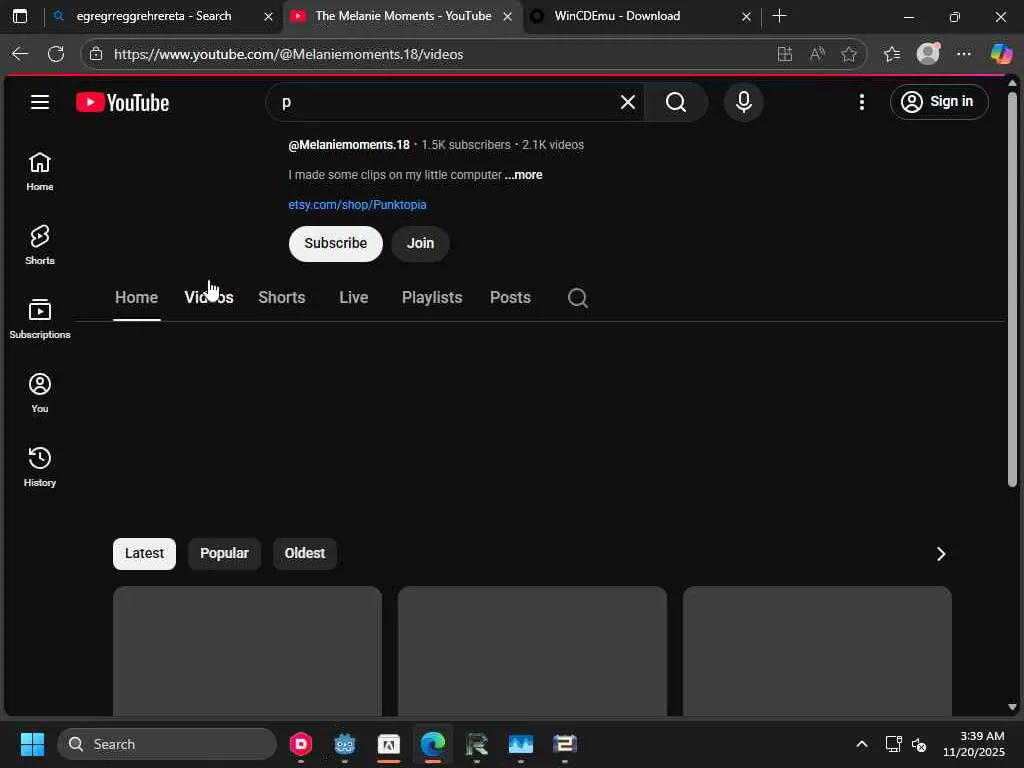Open the YouTube hamburger guide menu
The image size is (1024, 768).
(x=40, y=102)
